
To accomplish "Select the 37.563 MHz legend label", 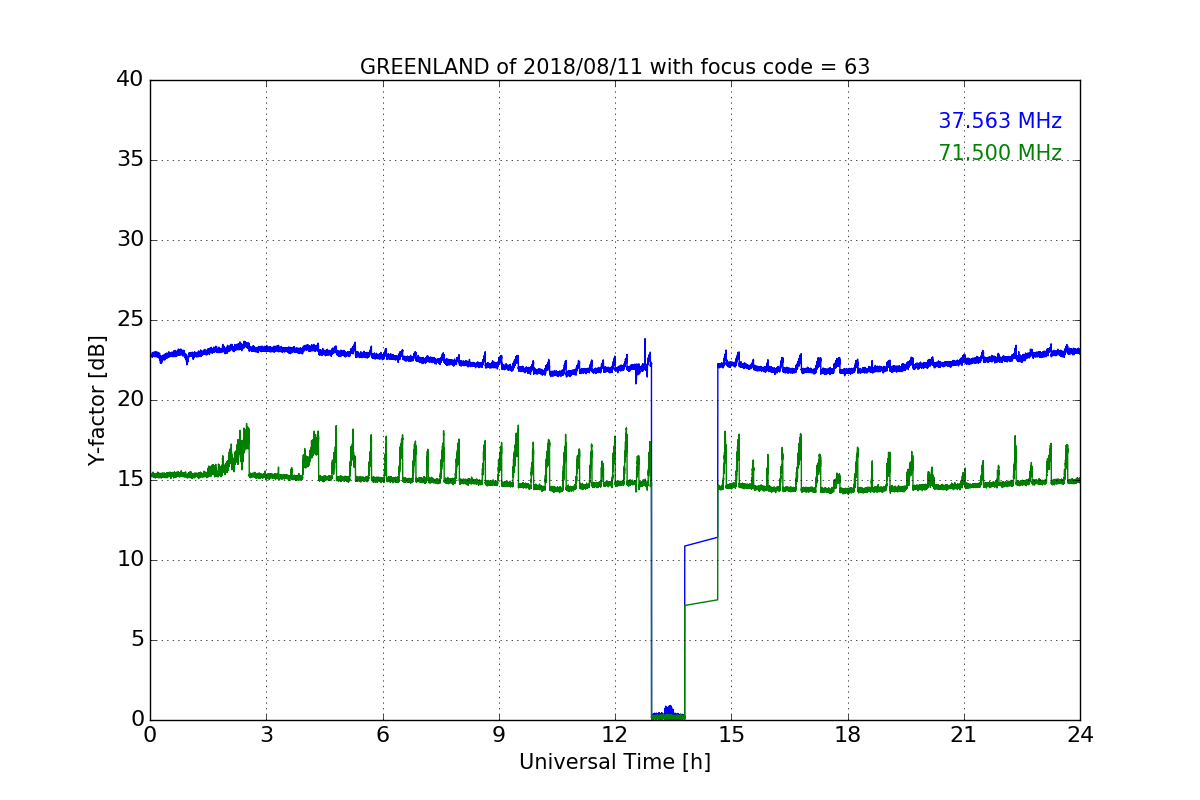I will [1000, 121].
